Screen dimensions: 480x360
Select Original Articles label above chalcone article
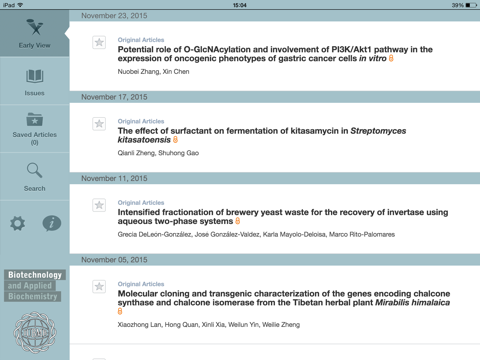point(141,284)
